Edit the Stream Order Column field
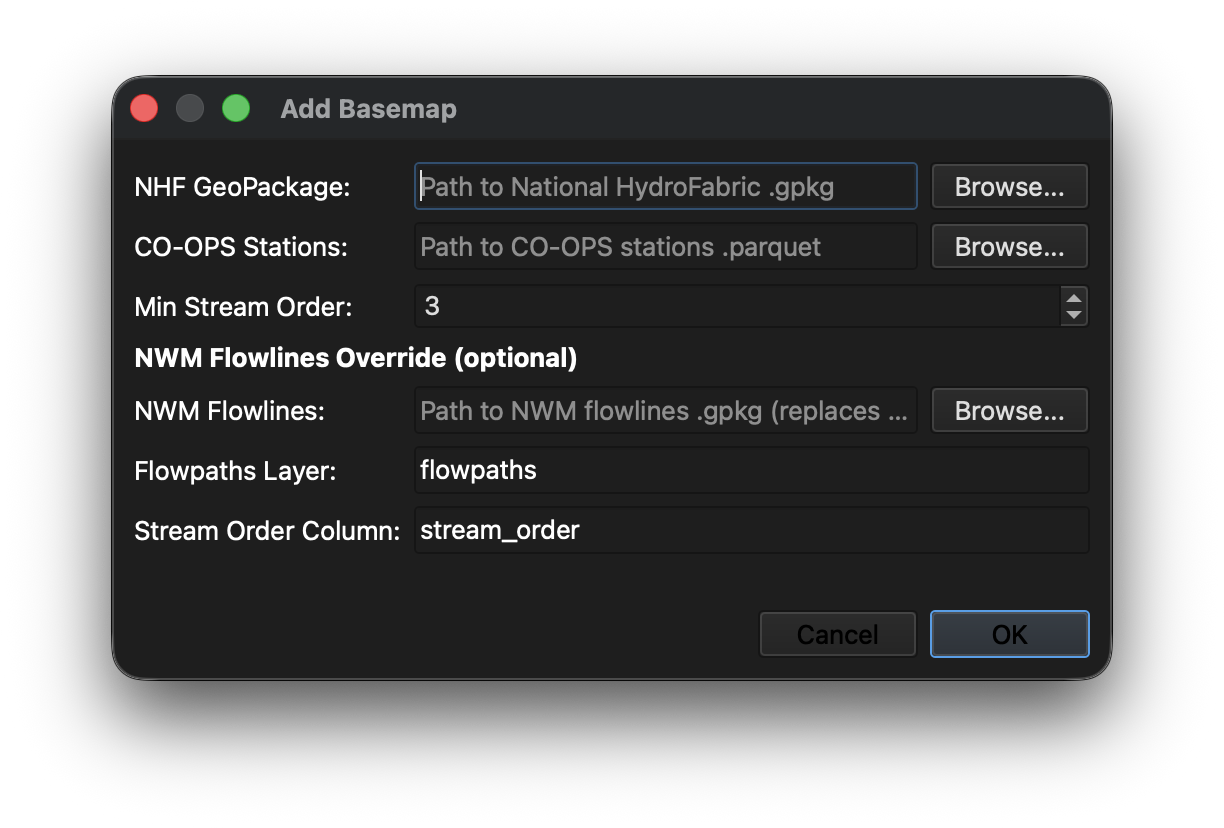This screenshot has height=828, width=1224. click(750, 530)
